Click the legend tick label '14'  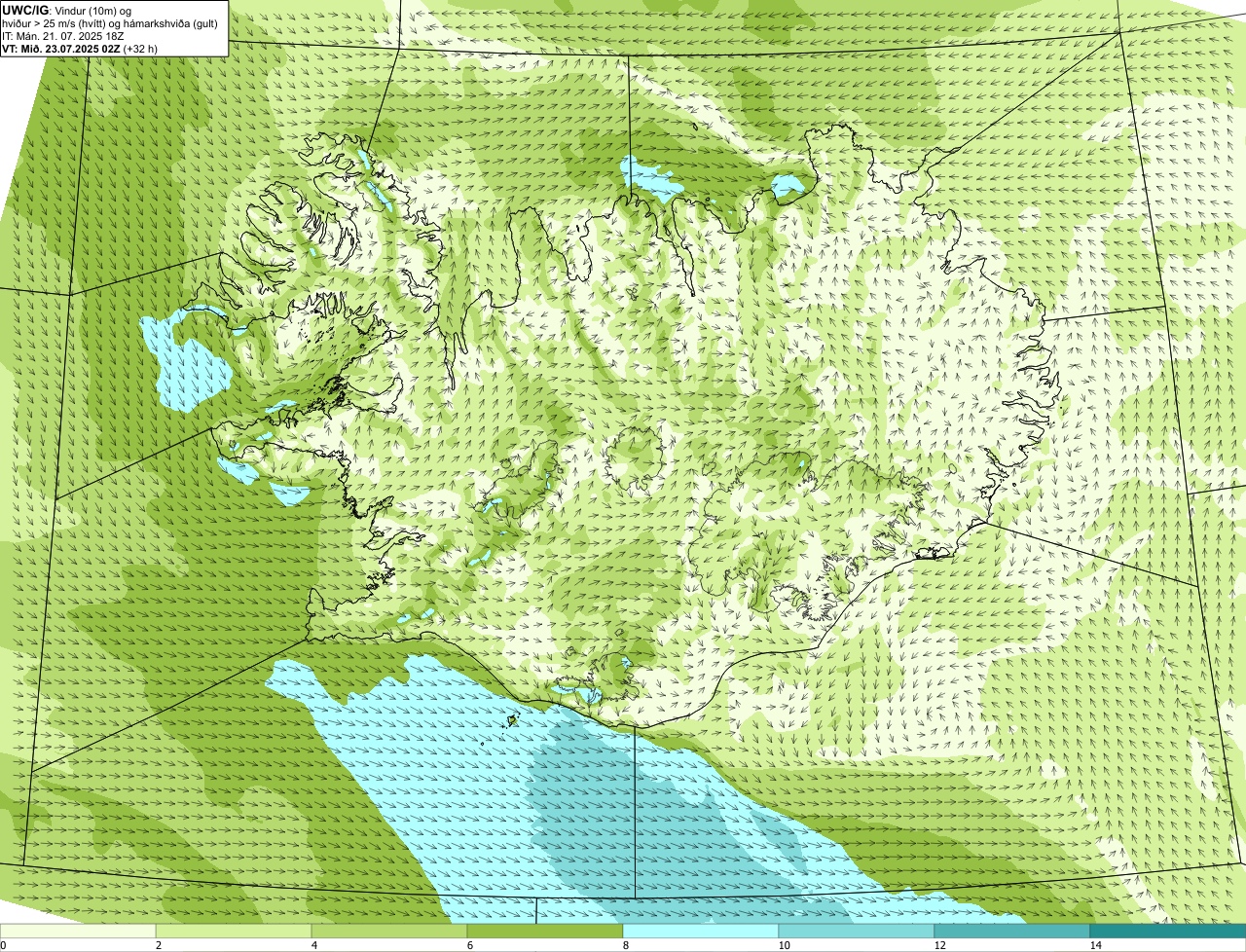pos(1095,945)
